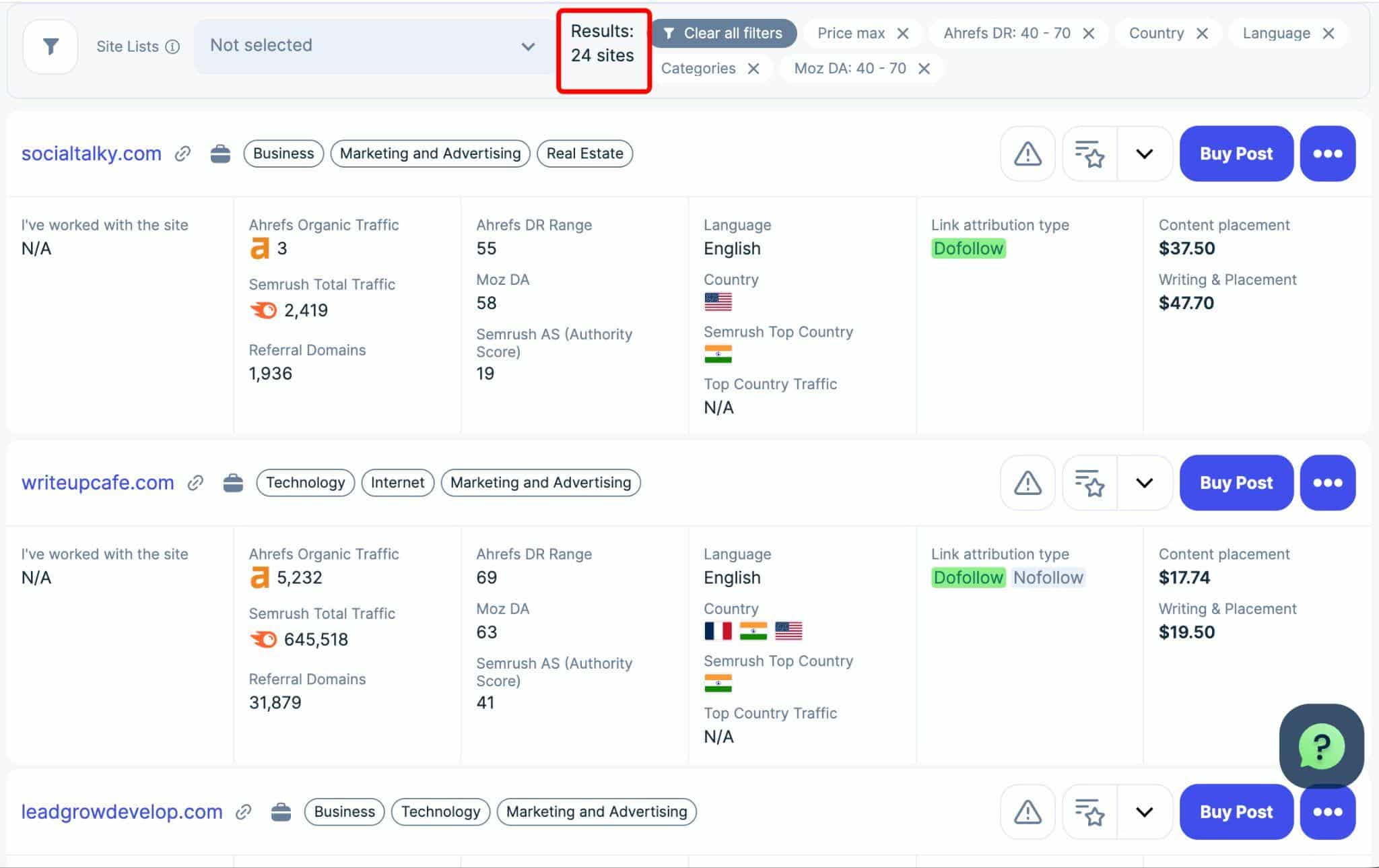
Task: Click the link icon beside writeupcafe.com
Action: pos(195,483)
